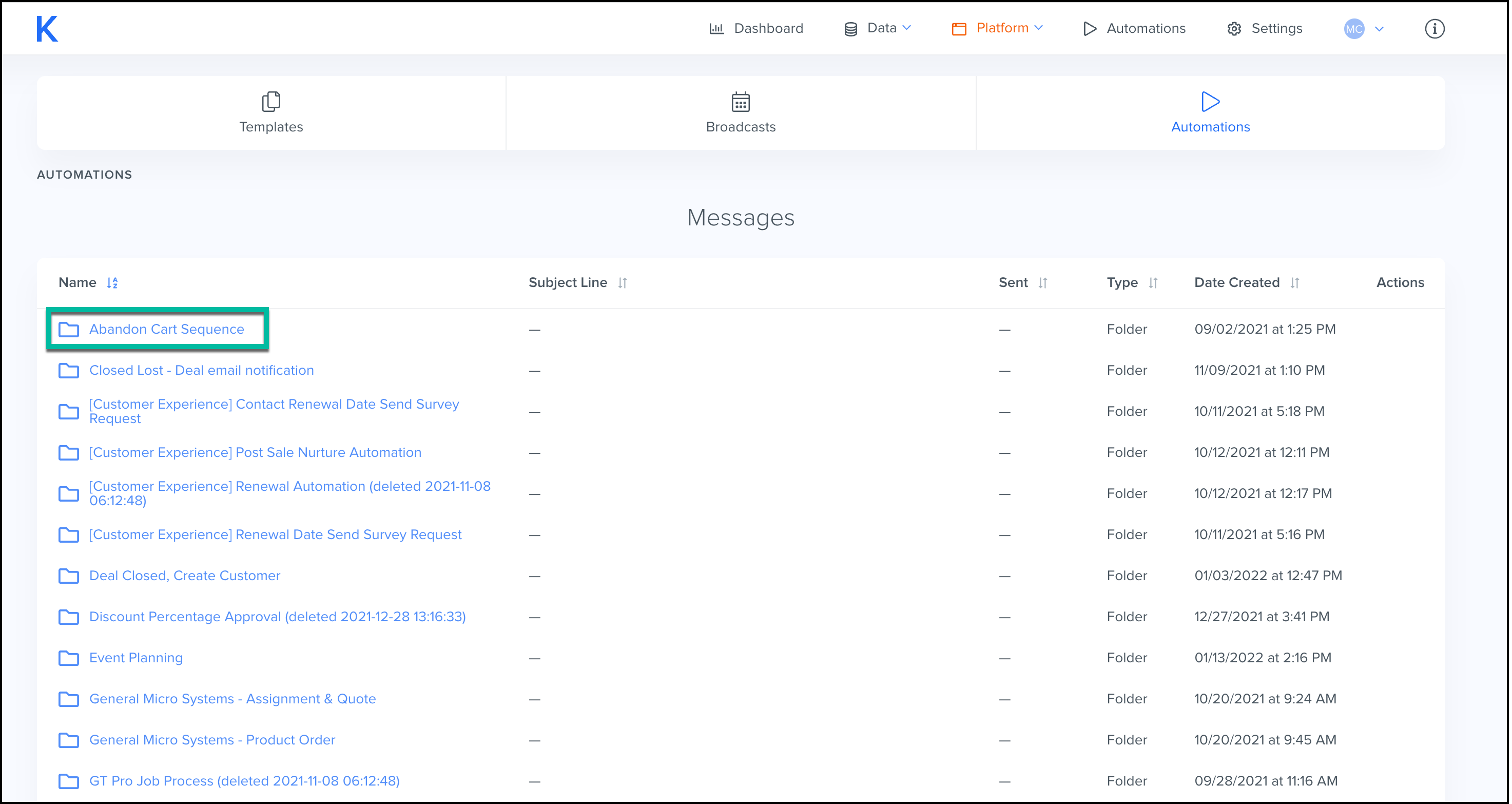
Task: Switch to the Broadcasts tab
Action: click(740, 113)
